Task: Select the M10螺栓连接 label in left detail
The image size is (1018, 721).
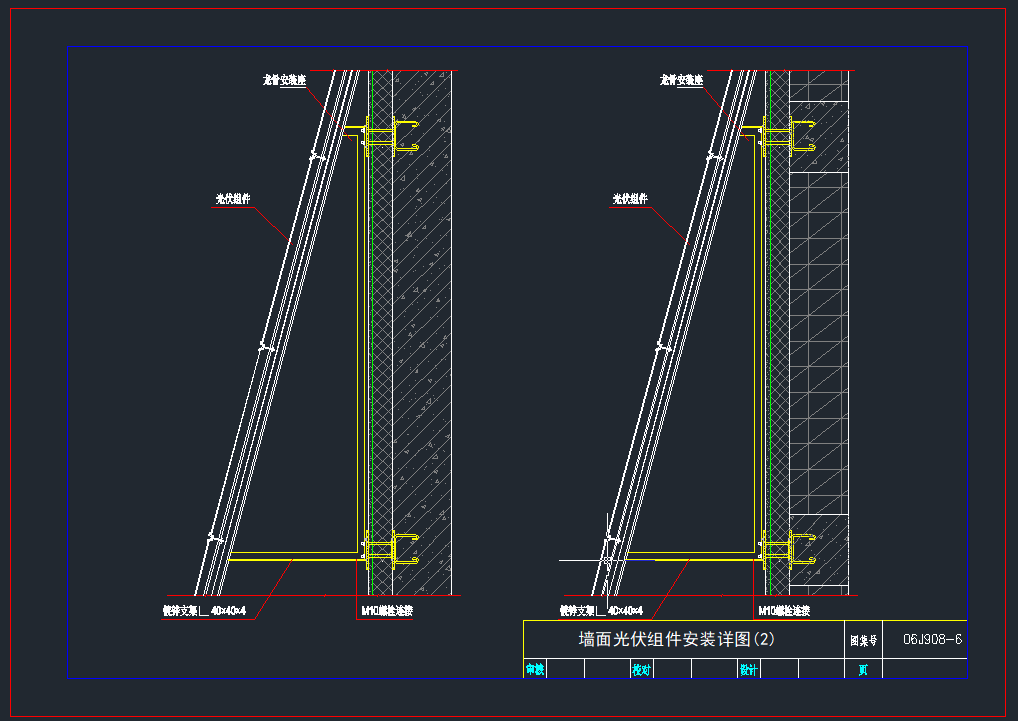Action: (x=387, y=610)
